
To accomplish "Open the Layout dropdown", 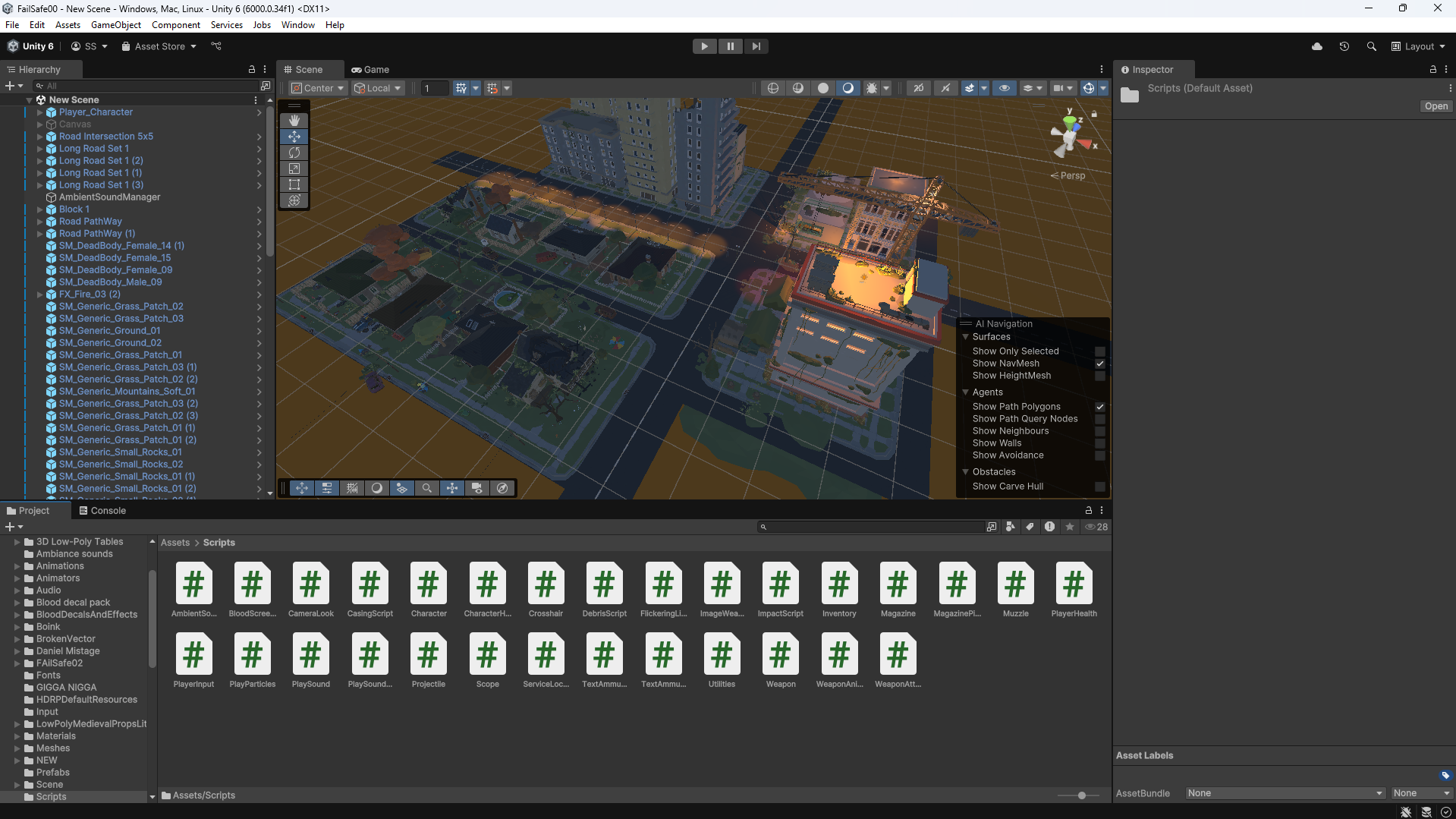I will tap(1418, 46).
